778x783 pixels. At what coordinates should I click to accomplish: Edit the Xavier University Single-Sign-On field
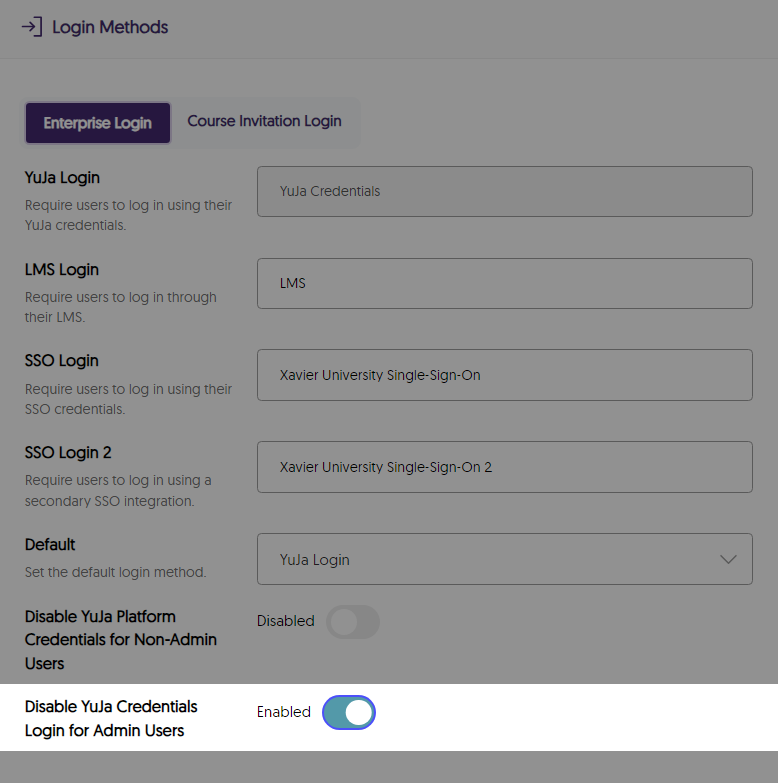point(505,375)
